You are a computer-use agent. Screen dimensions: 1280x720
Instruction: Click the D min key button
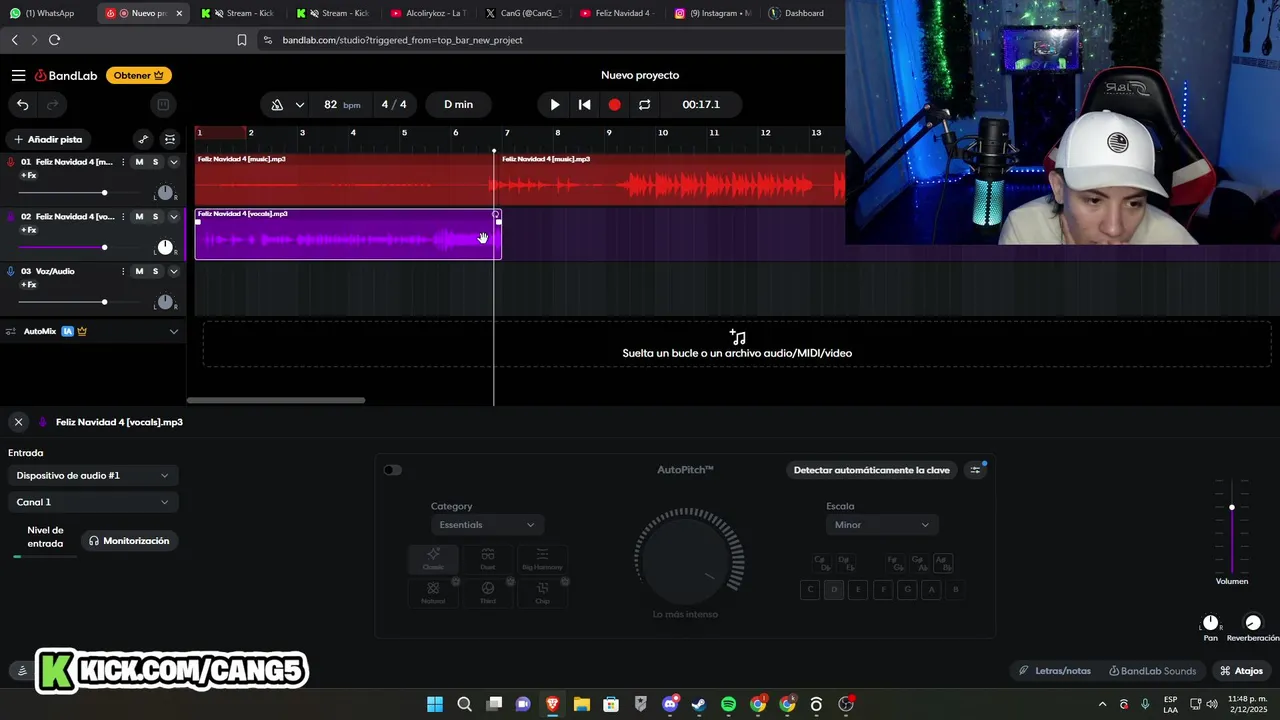click(459, 105)
